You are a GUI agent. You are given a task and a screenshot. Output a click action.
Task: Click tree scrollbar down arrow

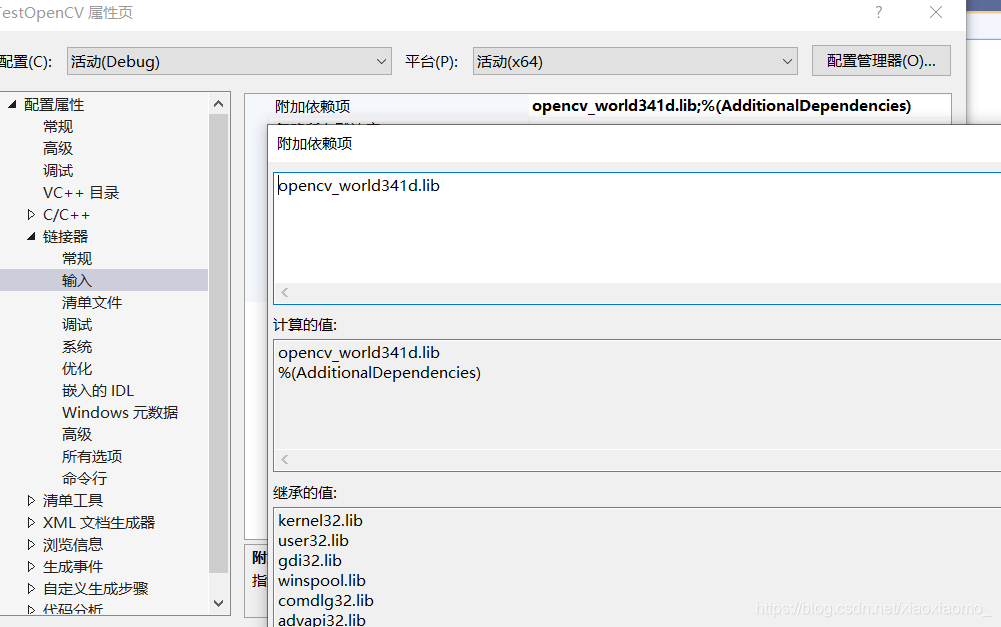coord(218,603)
